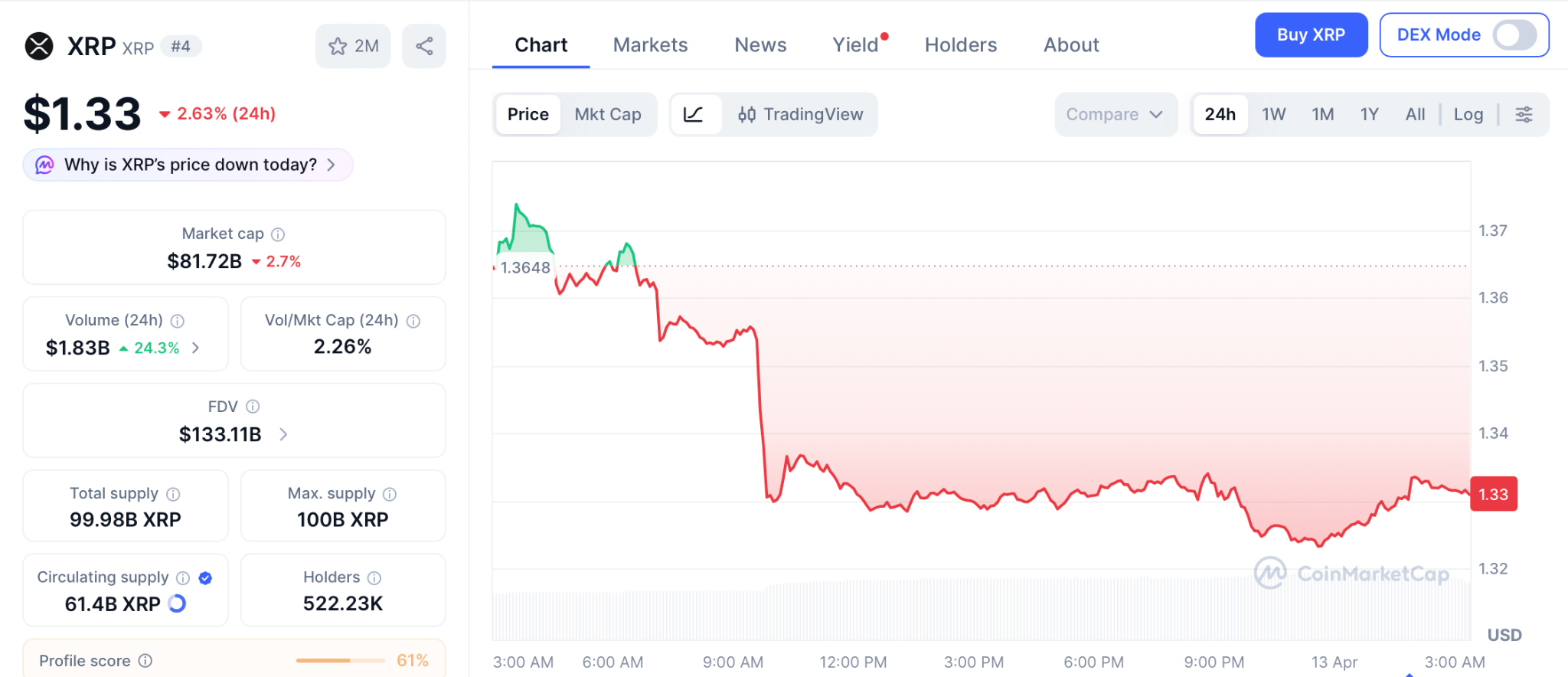The width and height of the screenshot is (1568, 677).
Task: Open the Holders tab
Action: pos(961,45)
